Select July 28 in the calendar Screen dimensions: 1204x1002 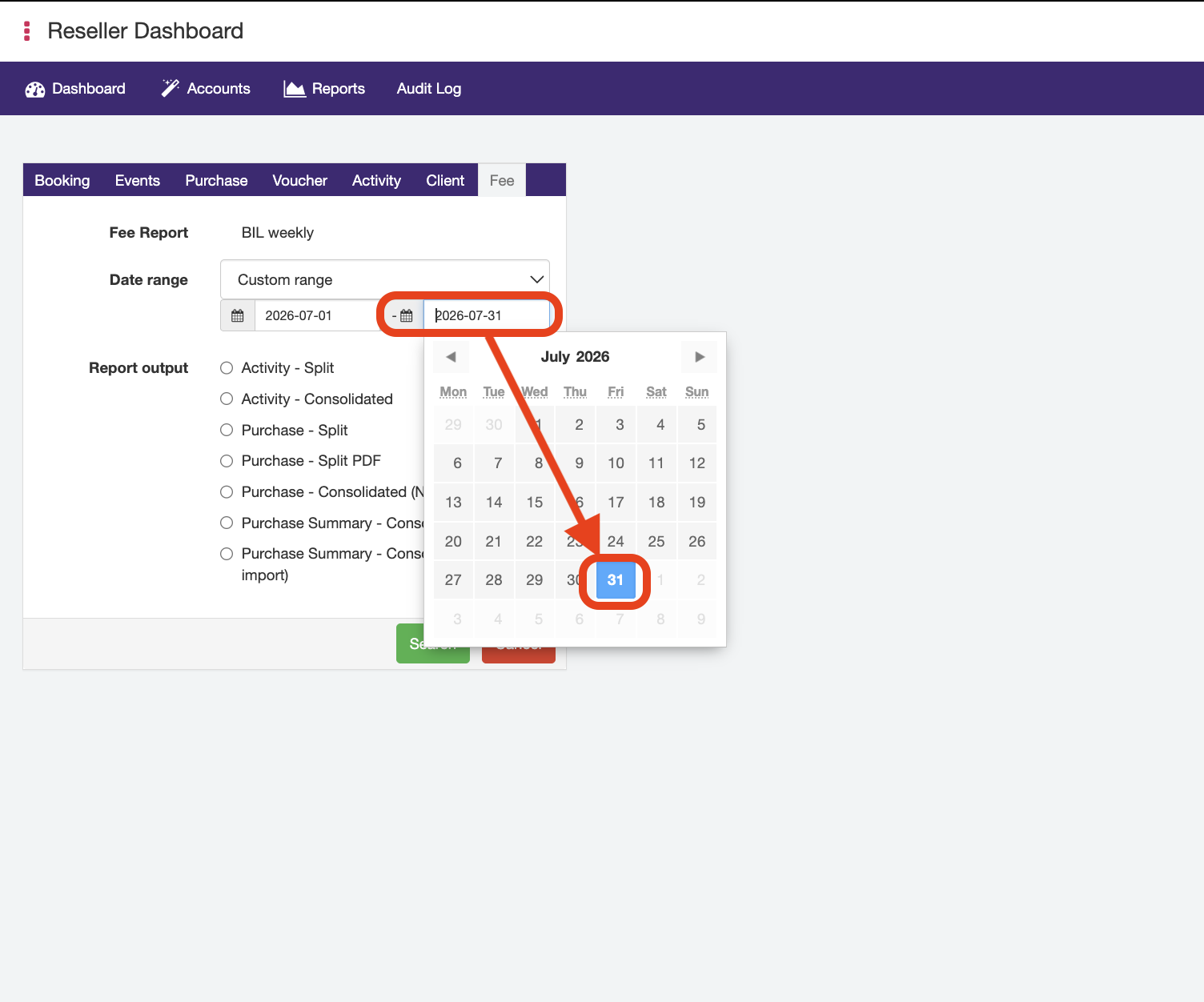tap(494, 580)
